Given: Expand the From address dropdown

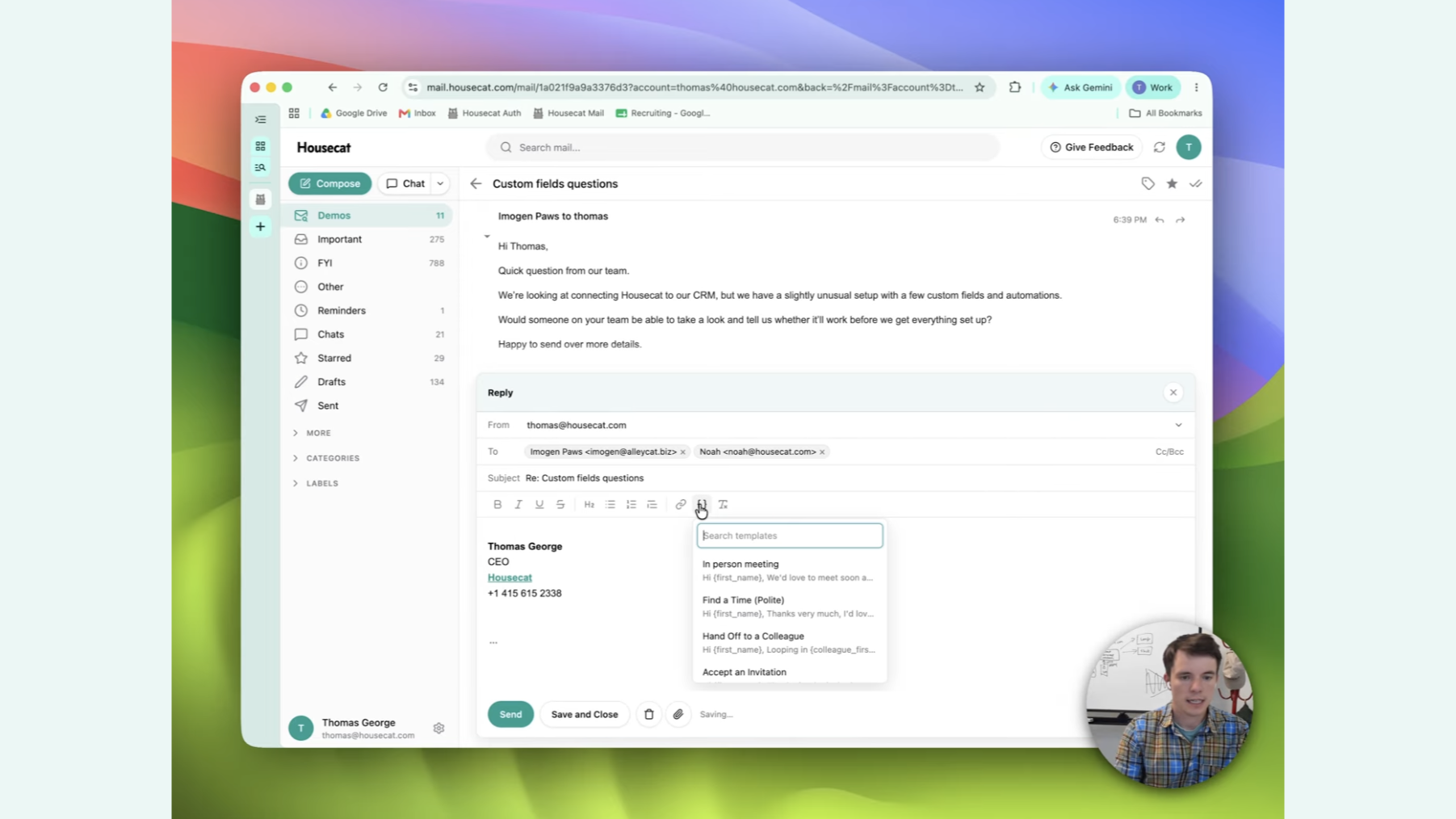Looking at the screenshot, I should point(1178,425).
